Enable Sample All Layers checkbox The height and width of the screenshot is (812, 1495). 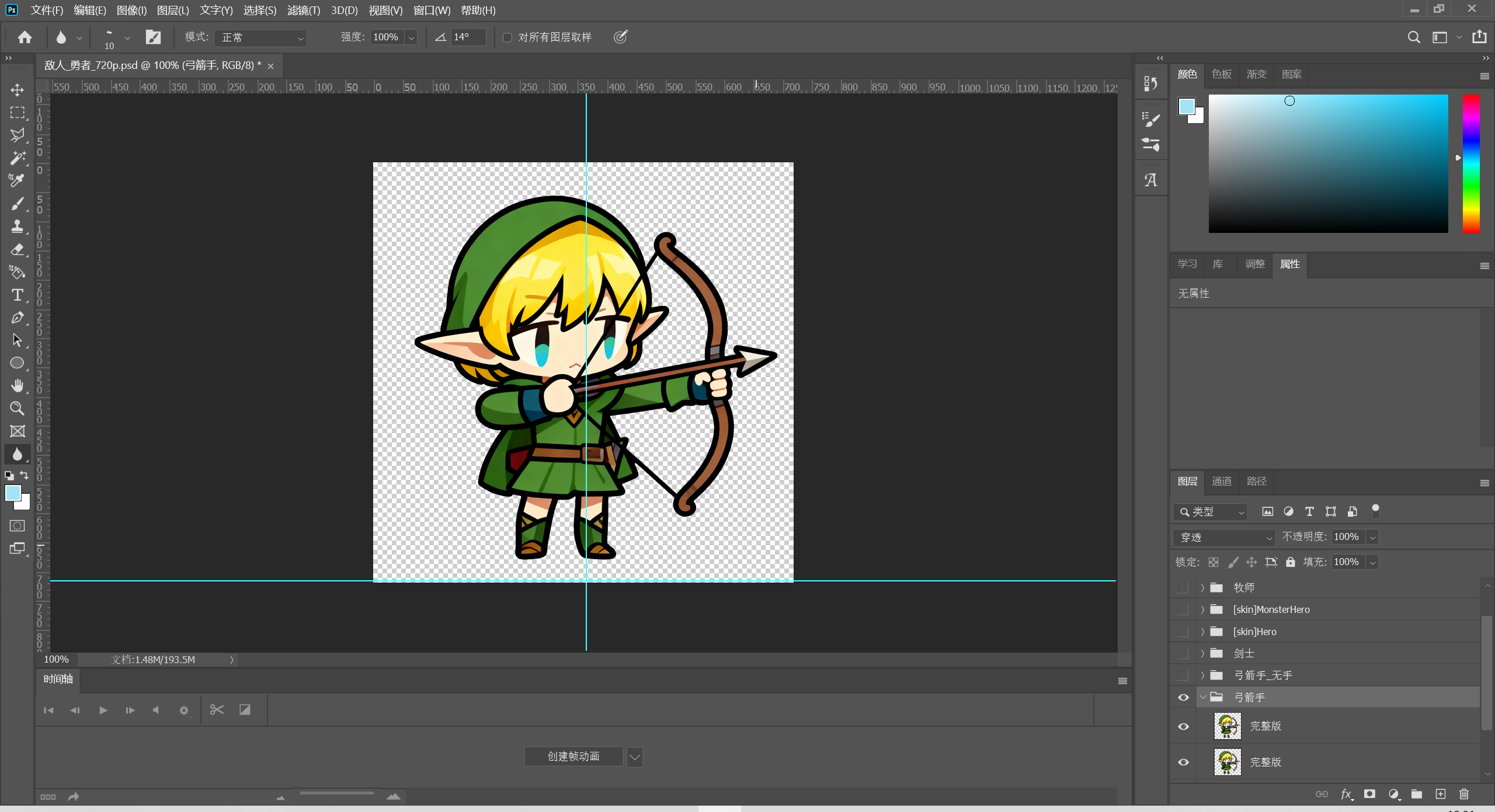click(x=507, y=37)
